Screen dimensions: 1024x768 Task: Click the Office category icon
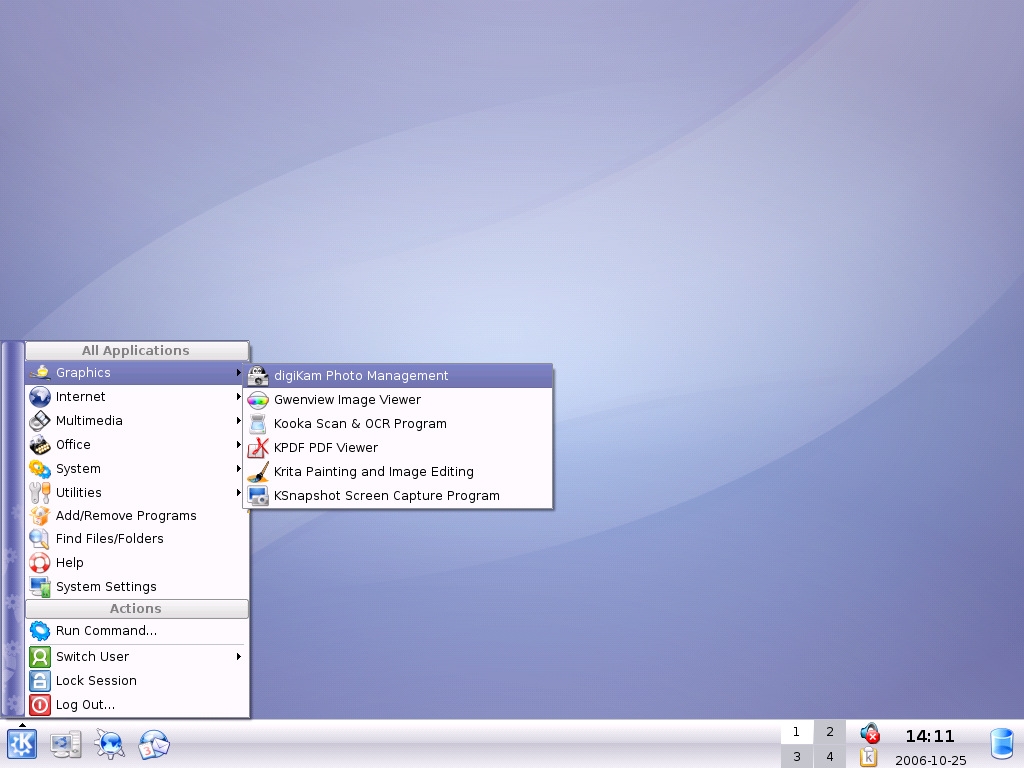click(40, 445)
